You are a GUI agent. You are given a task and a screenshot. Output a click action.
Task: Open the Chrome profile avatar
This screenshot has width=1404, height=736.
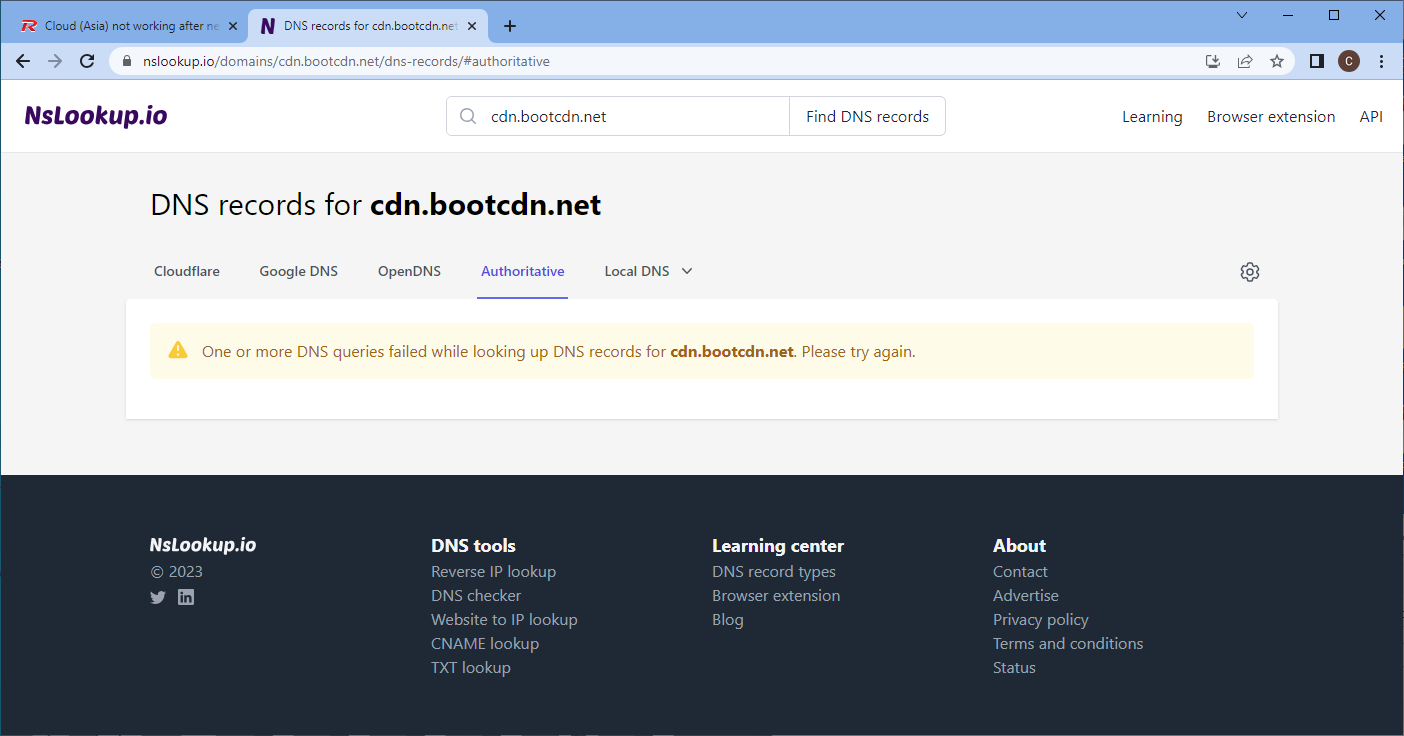pos(1349,61)
